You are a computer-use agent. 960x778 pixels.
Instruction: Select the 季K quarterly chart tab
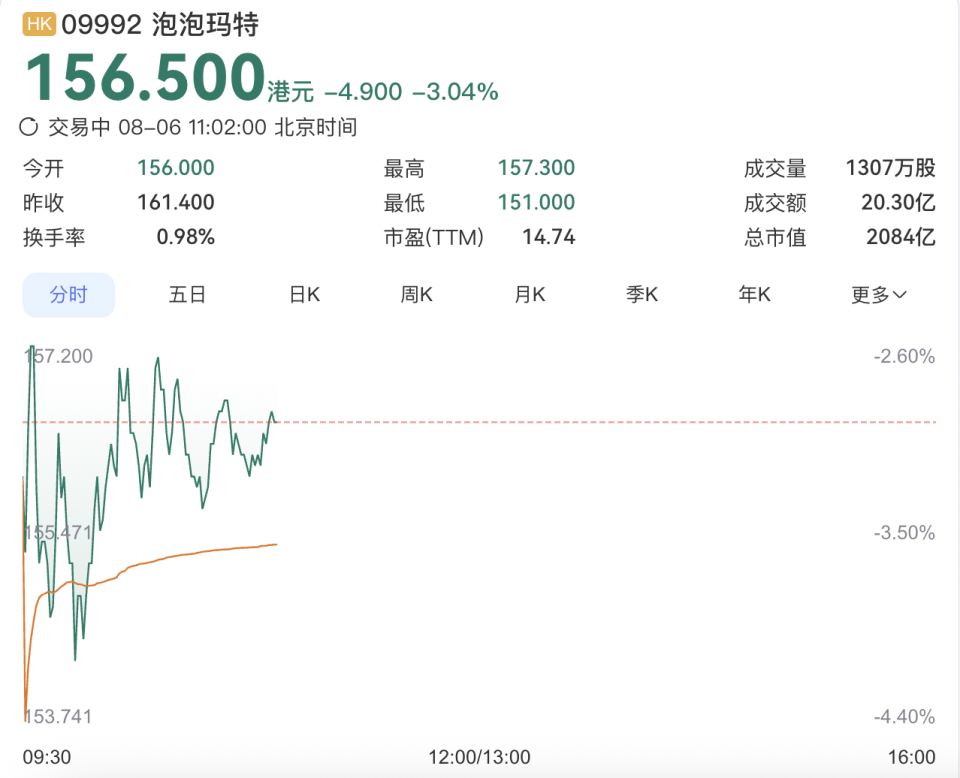[x=642, y=295]
